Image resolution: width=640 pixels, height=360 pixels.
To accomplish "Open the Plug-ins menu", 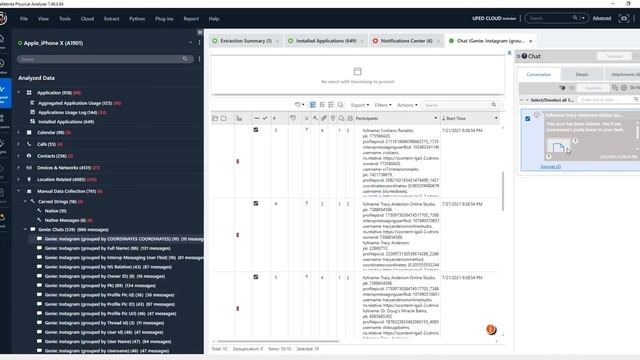I will tap(164, 19).
